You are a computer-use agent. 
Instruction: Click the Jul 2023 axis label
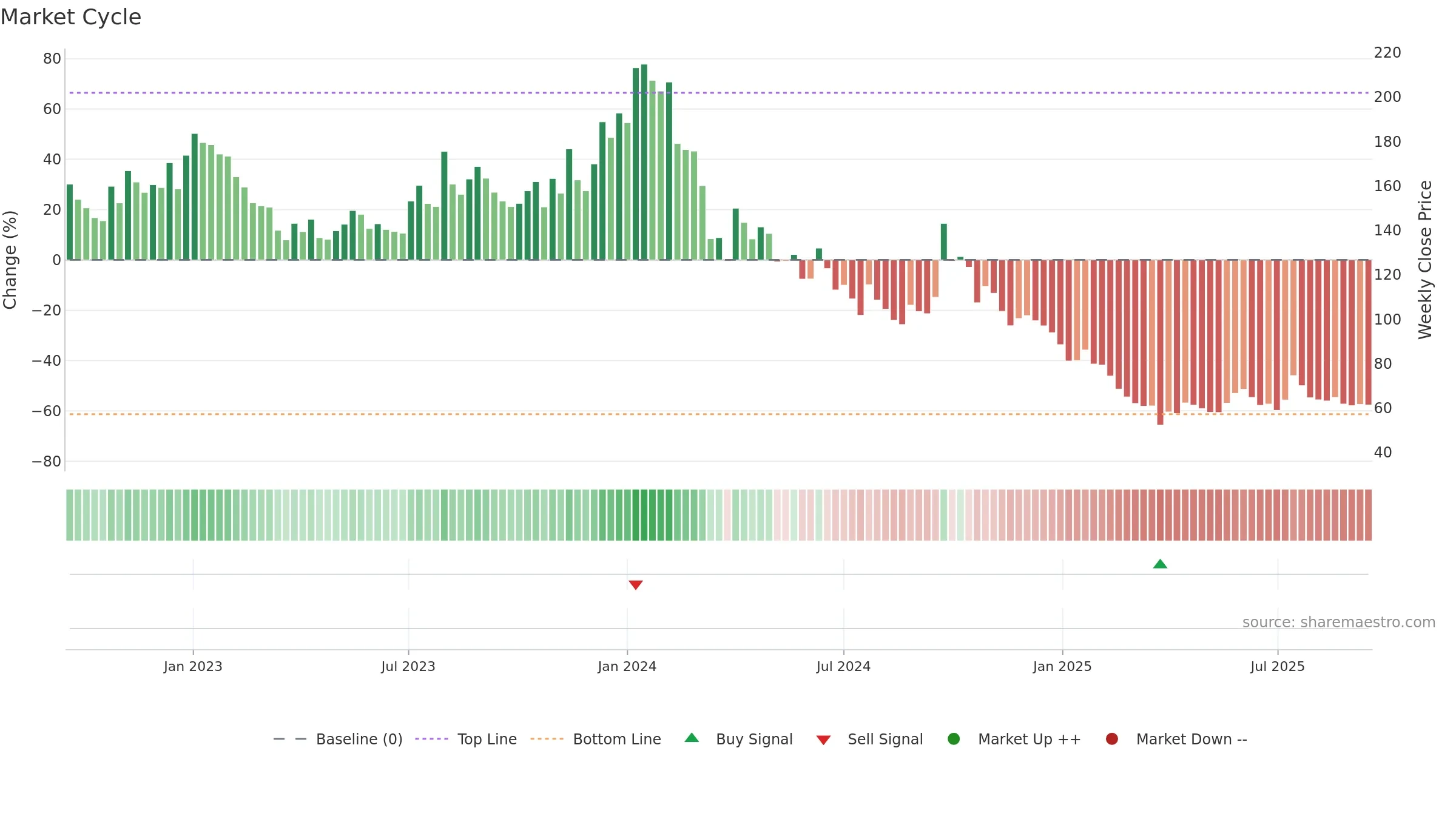click(x=408, y=666)
